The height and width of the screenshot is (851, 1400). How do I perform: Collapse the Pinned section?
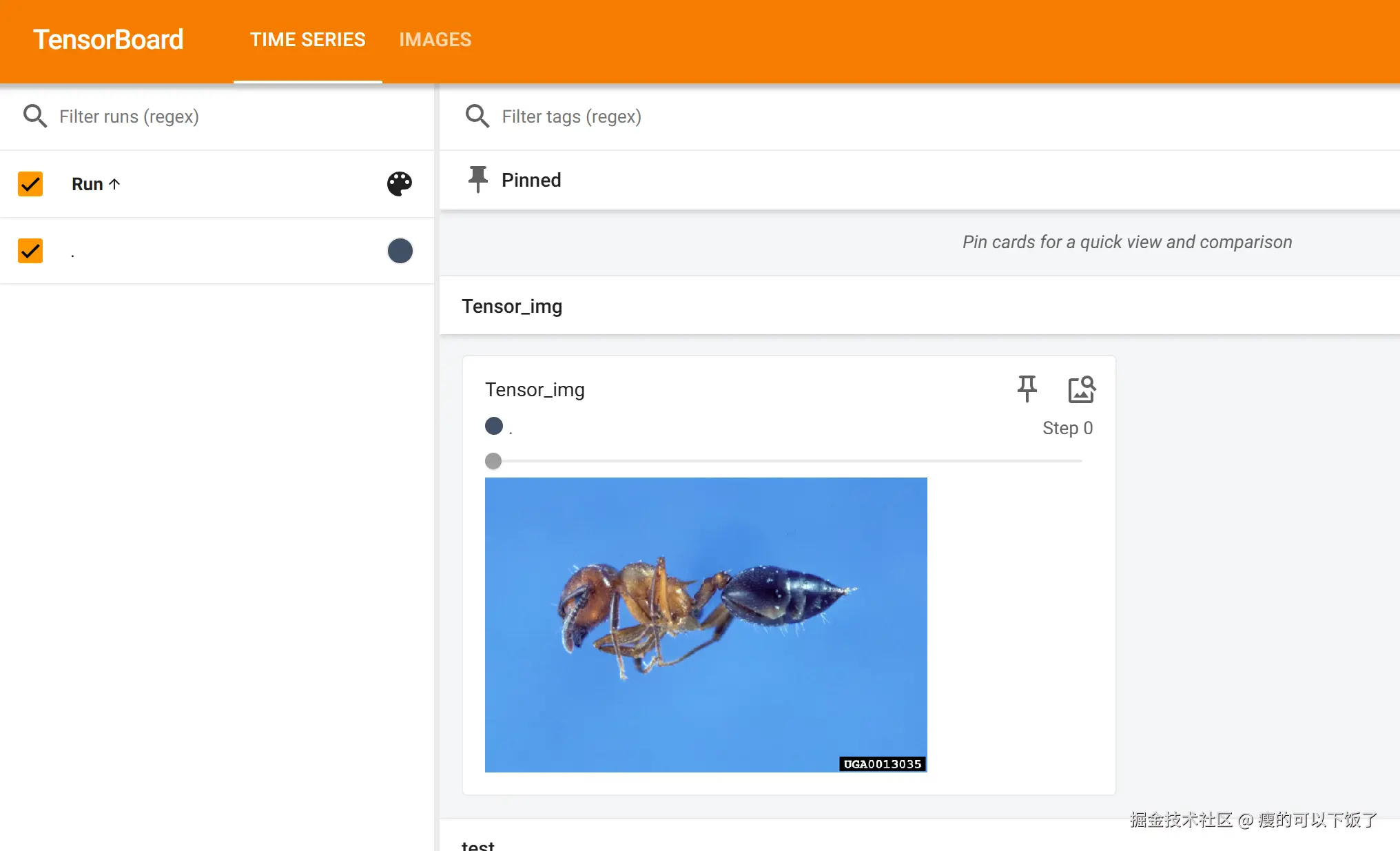[x=531, y=180]
